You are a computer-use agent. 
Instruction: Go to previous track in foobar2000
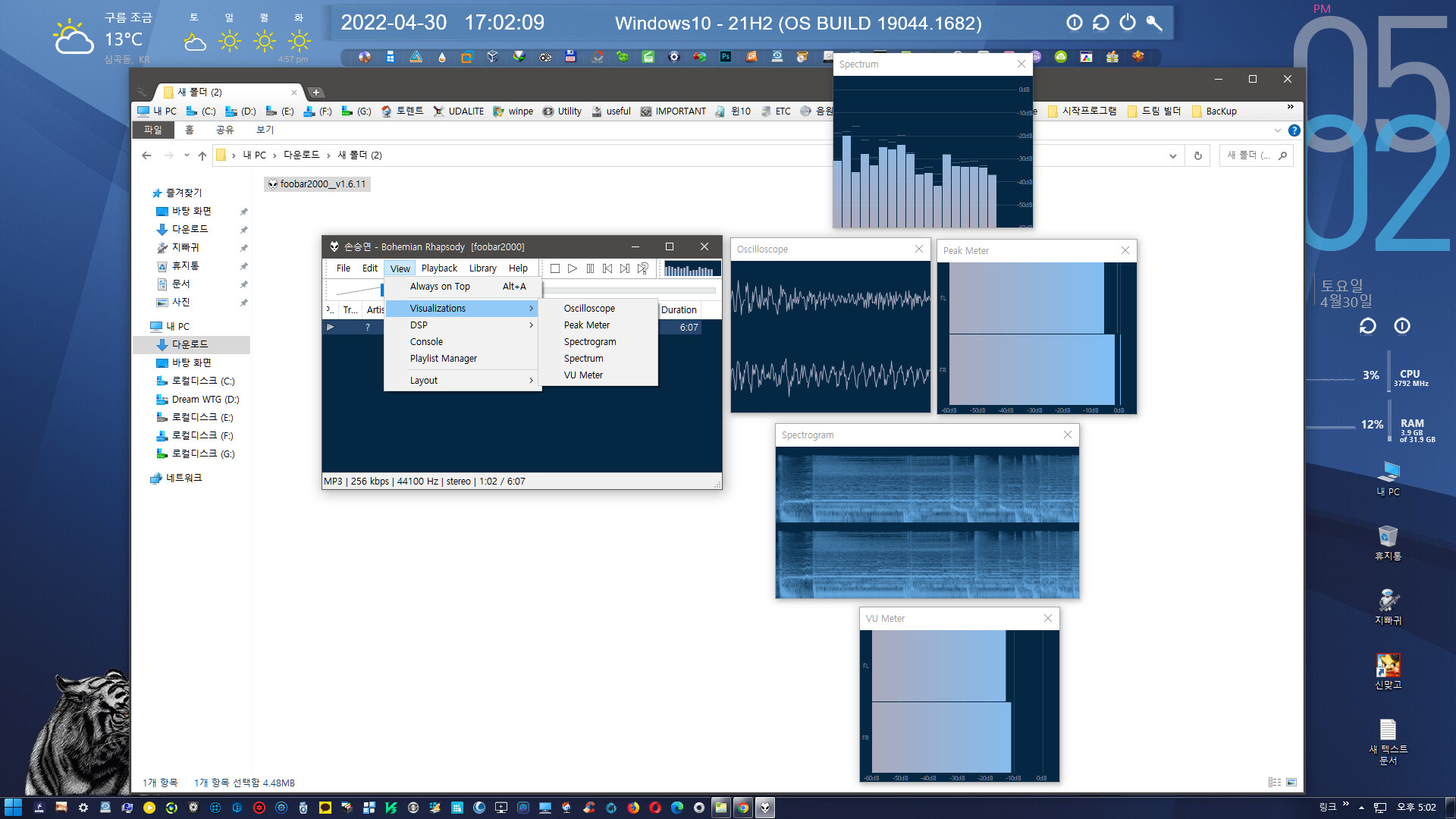(607, 268)
